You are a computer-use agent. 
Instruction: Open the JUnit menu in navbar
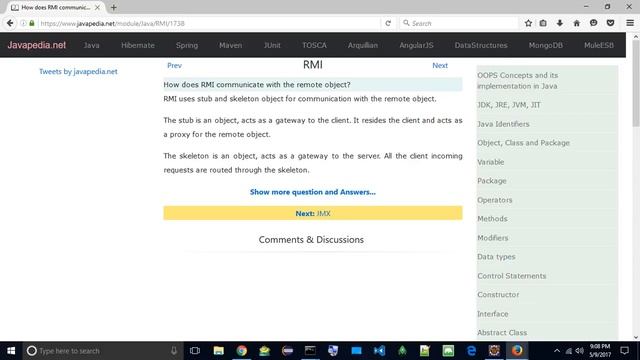pyautogui.click(x=272, y=45)
